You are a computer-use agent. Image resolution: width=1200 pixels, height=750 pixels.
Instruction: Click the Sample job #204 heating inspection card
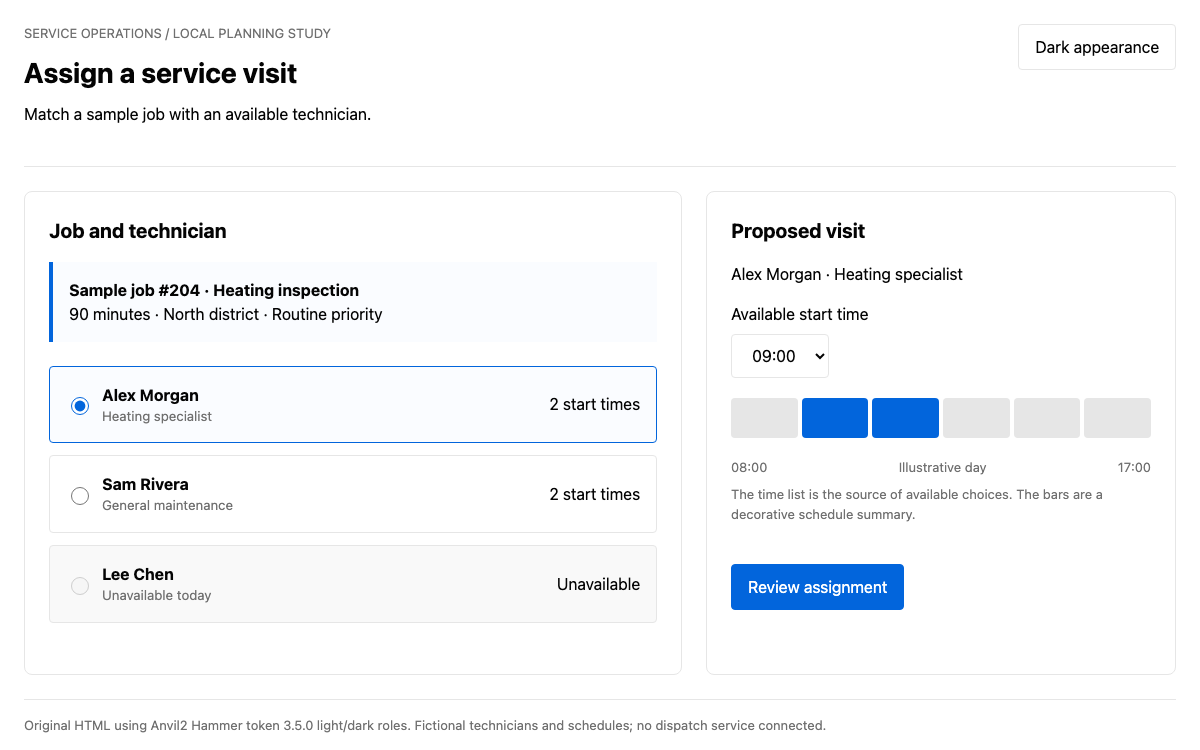click(x=353, y=302)
